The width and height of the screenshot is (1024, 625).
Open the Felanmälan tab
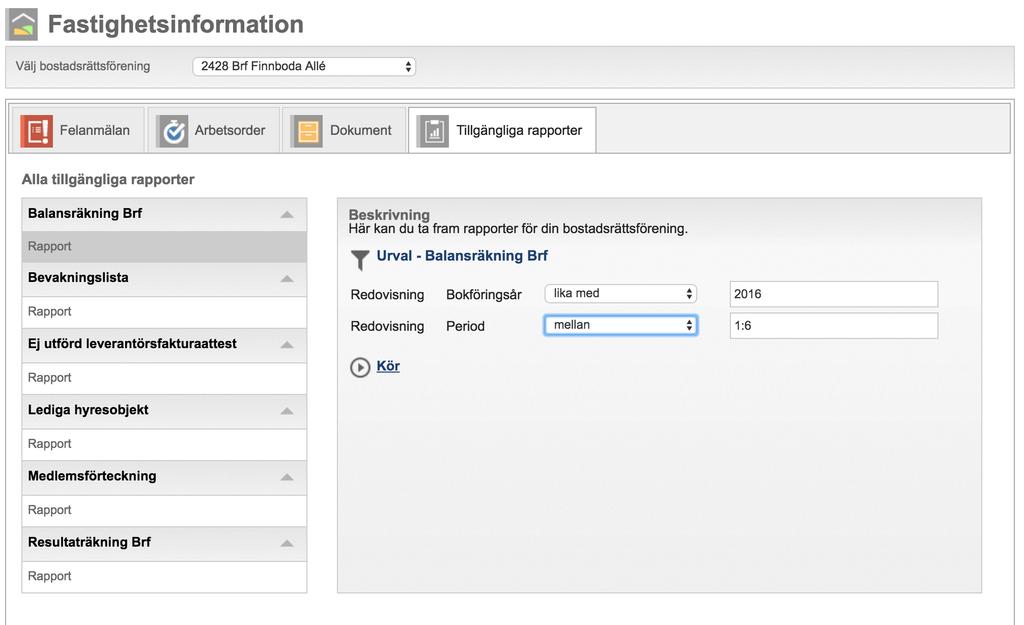pos(77,131)
